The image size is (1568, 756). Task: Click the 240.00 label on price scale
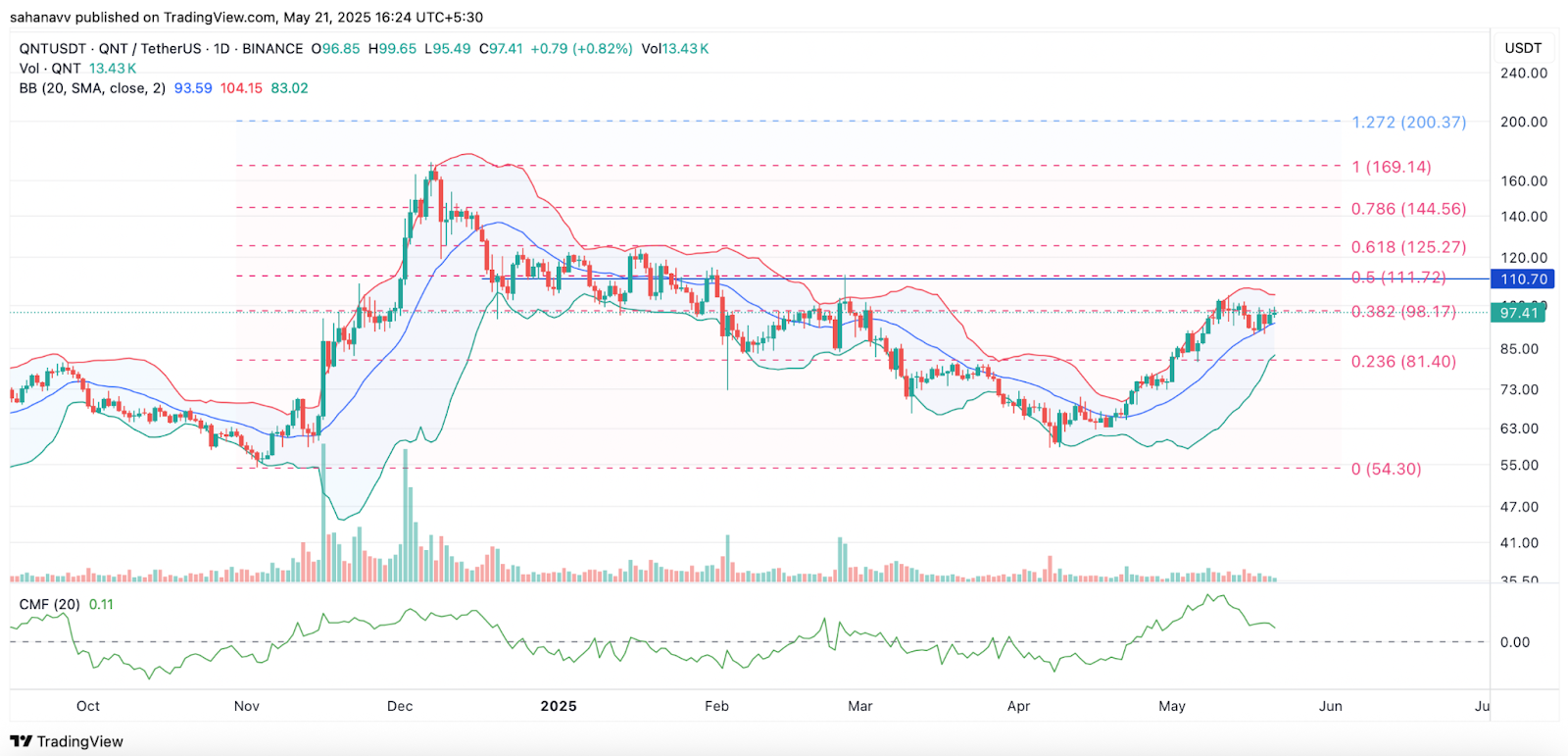(1523, 74)
